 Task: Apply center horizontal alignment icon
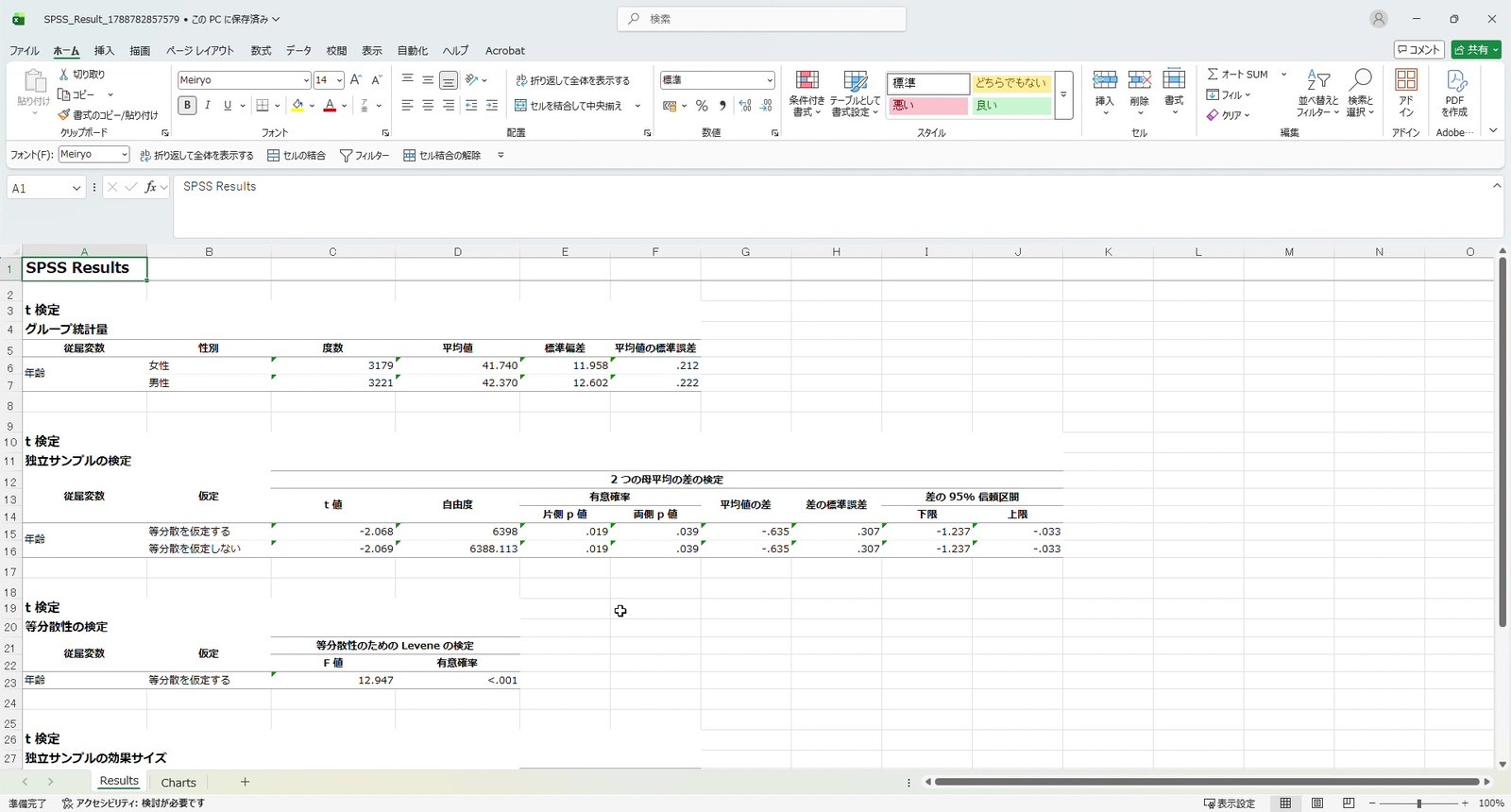428,106
